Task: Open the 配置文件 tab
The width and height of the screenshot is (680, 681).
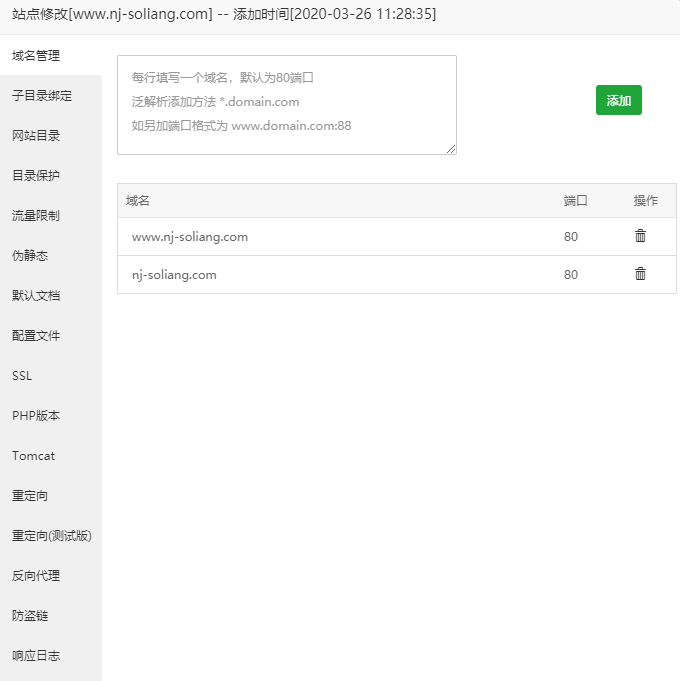Action: [51, 336]
